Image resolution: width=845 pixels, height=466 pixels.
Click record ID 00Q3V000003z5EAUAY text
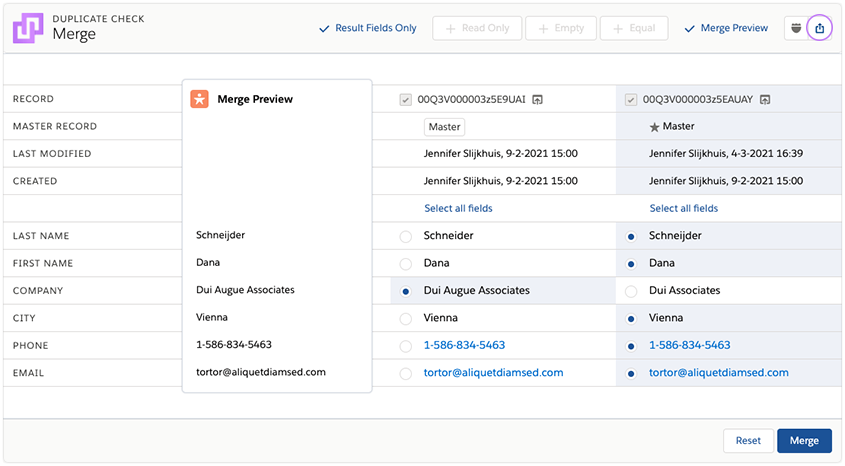click(x=698, y=100)
